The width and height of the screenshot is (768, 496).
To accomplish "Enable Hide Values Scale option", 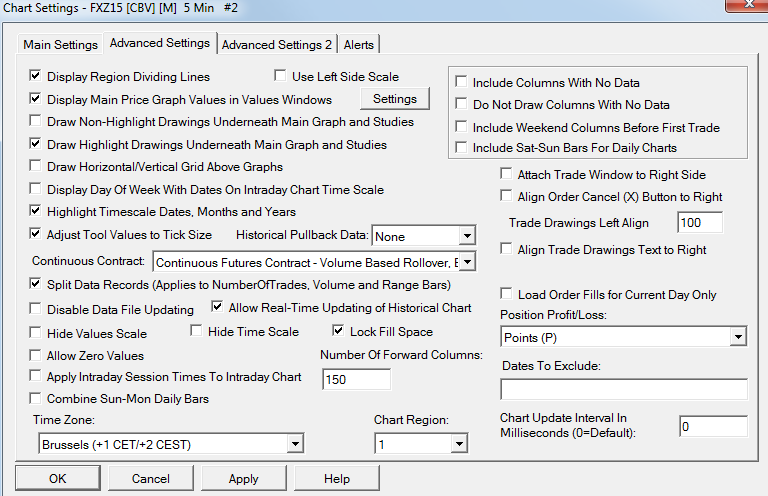I will (x=36, y=333).
